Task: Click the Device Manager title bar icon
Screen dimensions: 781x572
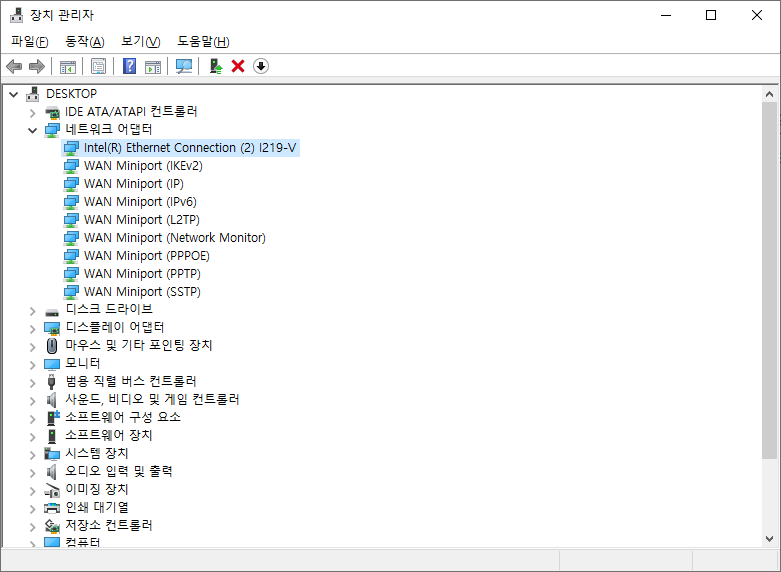Action: pyautogui.click(x=16, y=15)
